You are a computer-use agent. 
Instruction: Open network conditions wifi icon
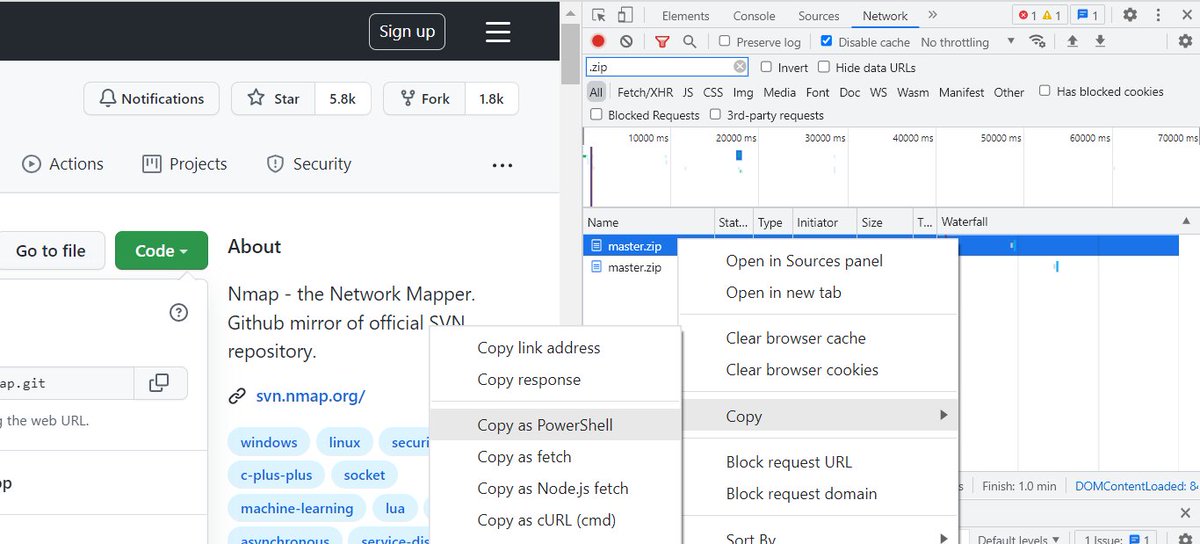pyautogui.click(x=1038, y=41)
